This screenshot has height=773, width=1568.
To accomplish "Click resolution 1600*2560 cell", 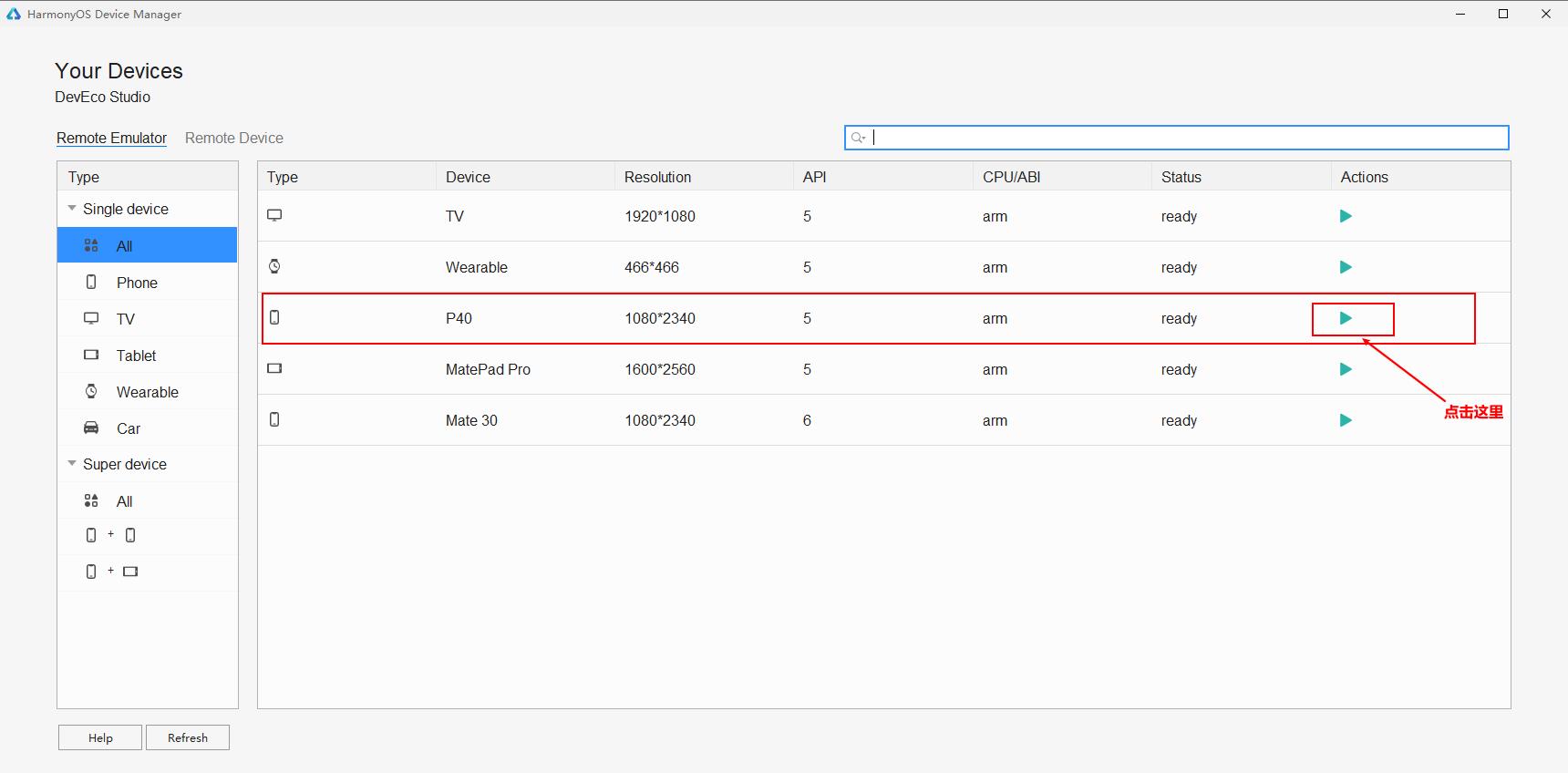I will point(660,369).
